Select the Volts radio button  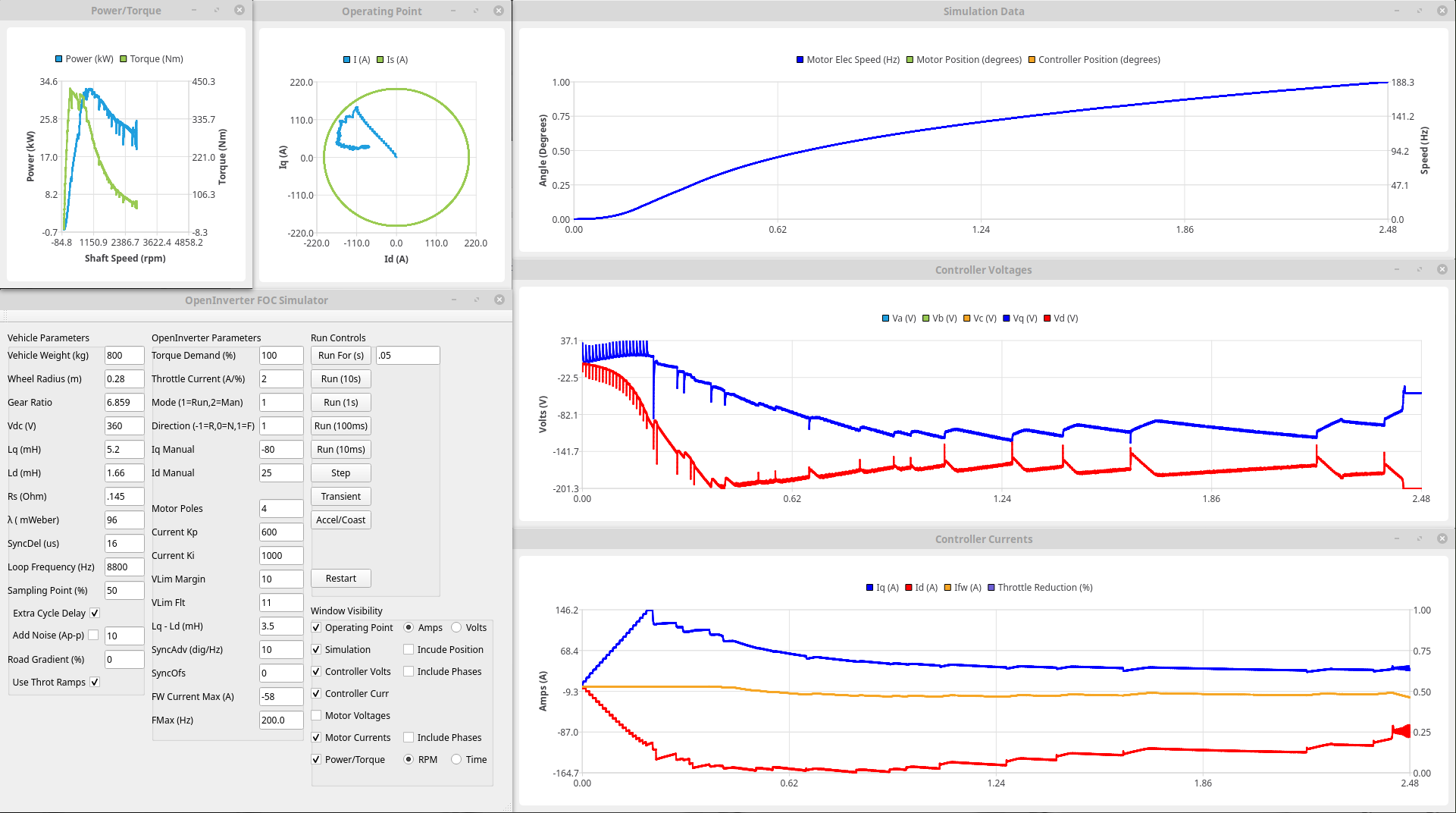(456, 627)
